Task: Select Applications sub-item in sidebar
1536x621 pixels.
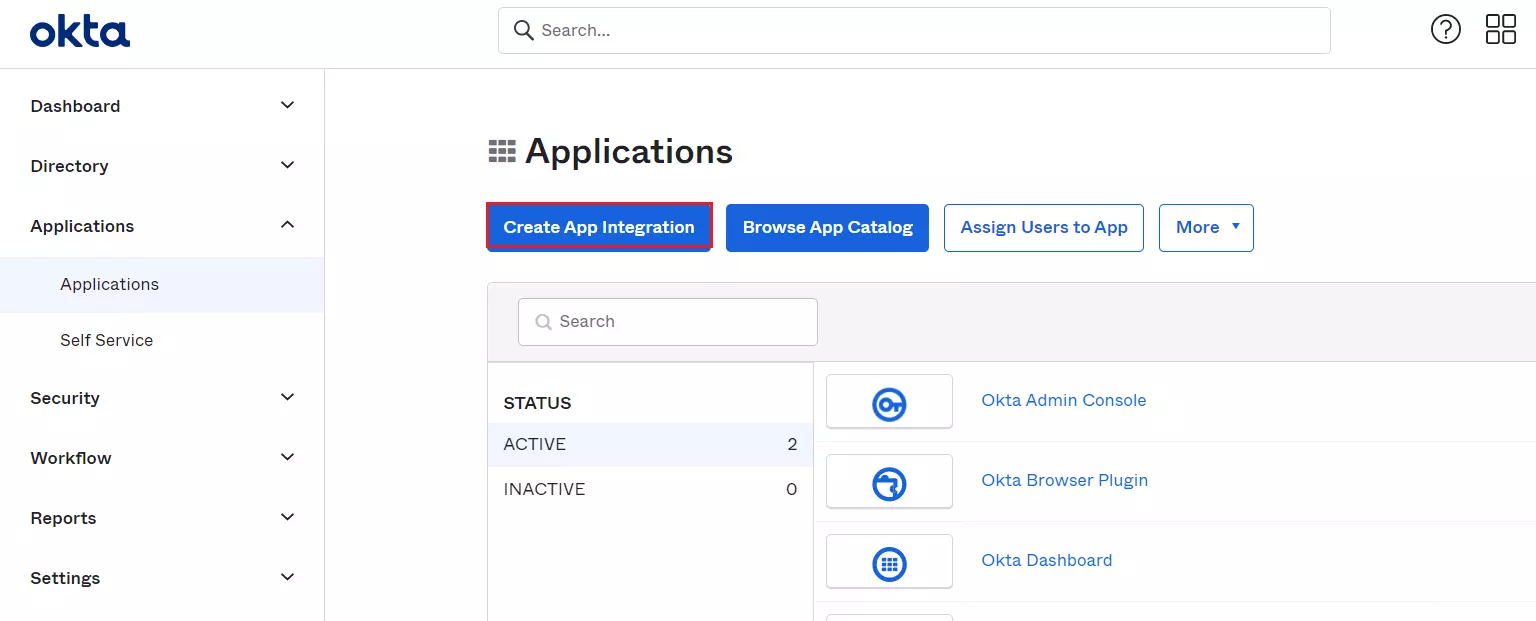Action: [x=162, y=285]
